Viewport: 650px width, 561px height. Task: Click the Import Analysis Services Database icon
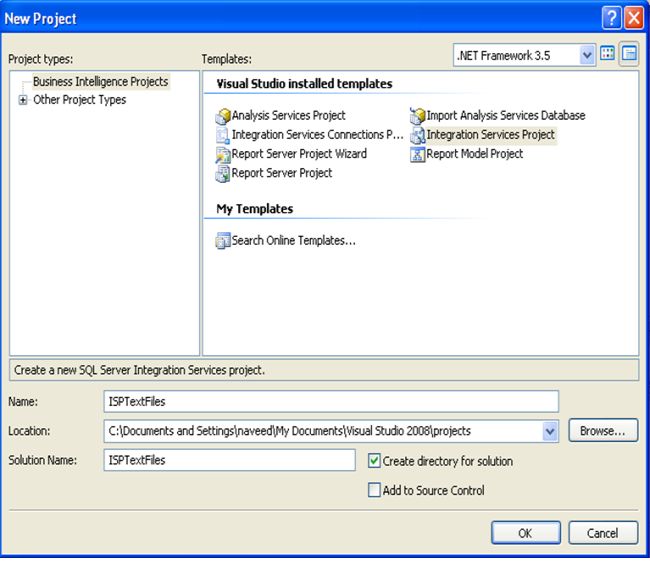pyautogui.click(x=417, y=116)
